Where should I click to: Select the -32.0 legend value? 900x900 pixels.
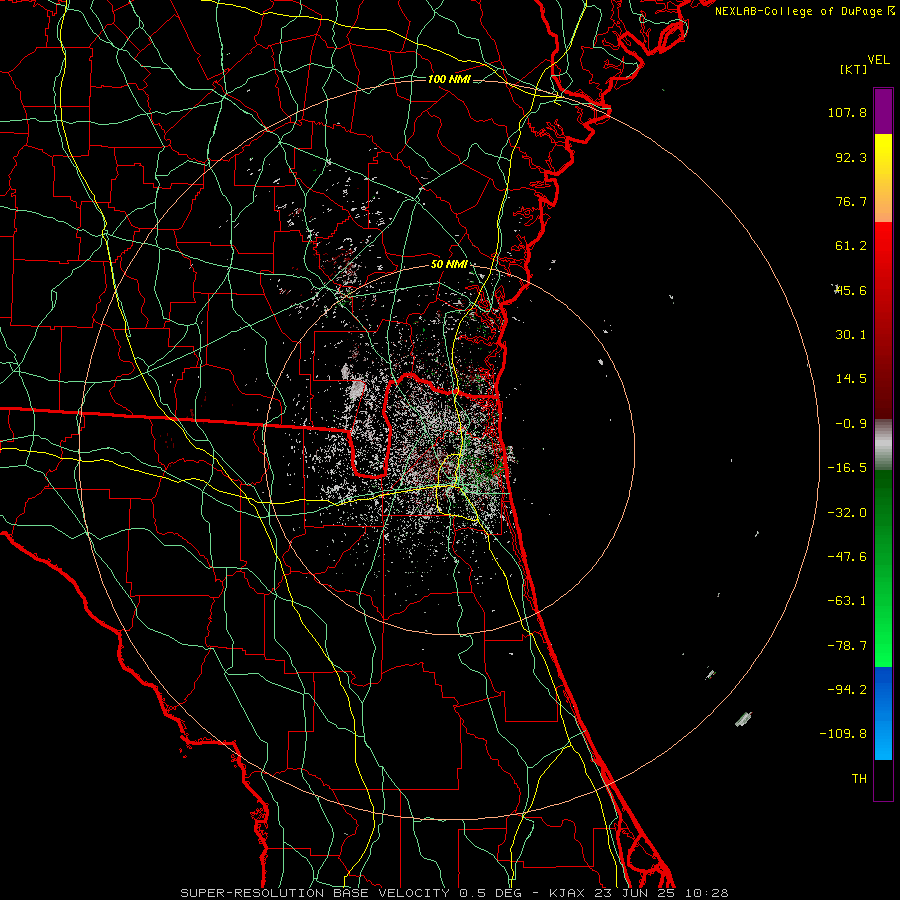click(847, 513)
